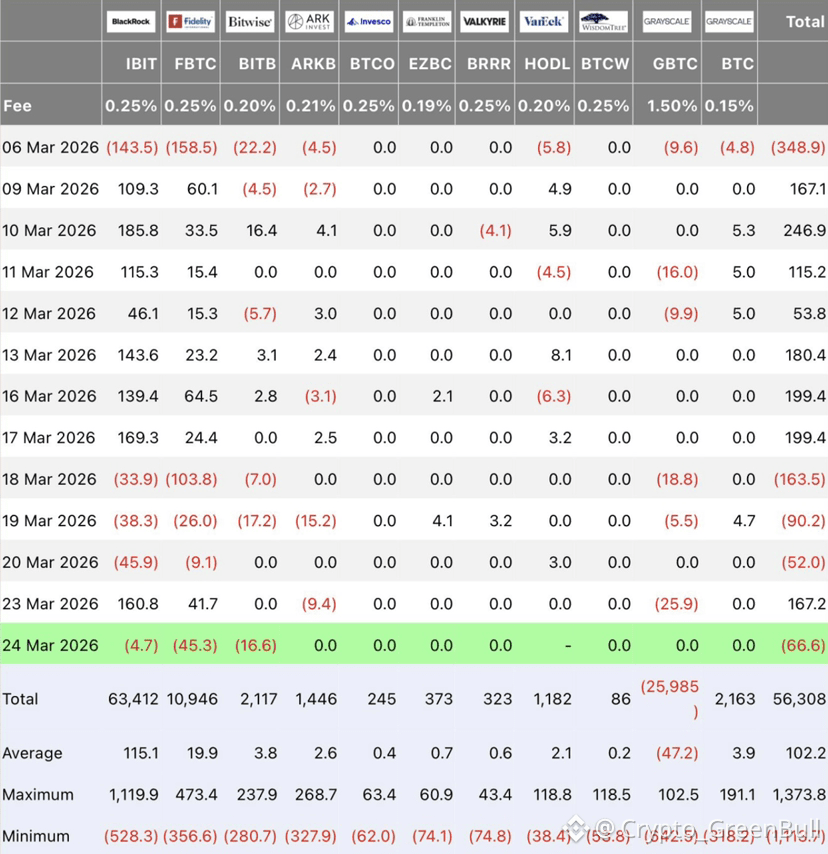The image size is (828, 854).
Task: Click the WisdomTree logo in header
Action: point(603,22)
